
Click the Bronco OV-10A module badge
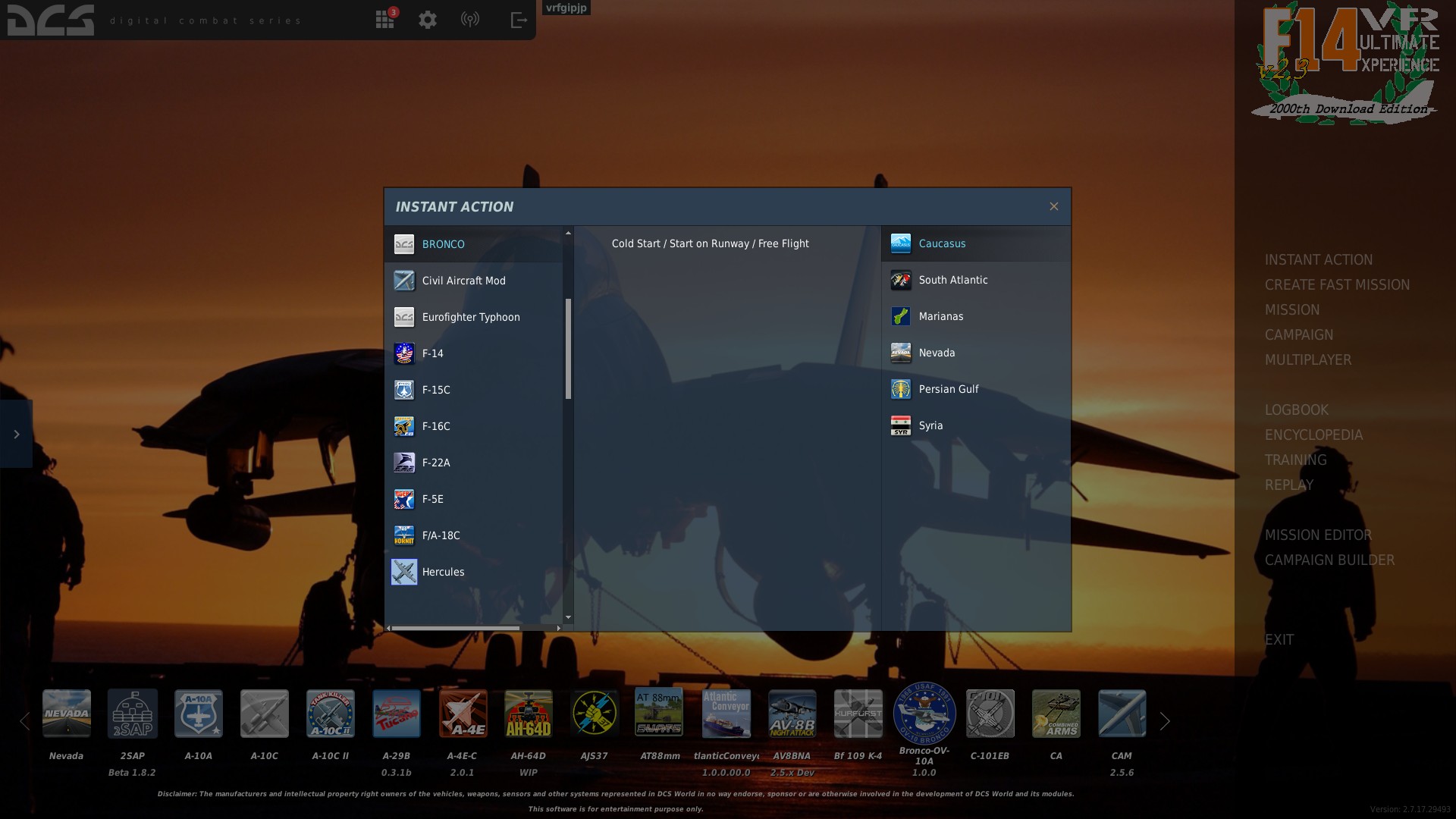pyautogui.click(x=924, y=713)
